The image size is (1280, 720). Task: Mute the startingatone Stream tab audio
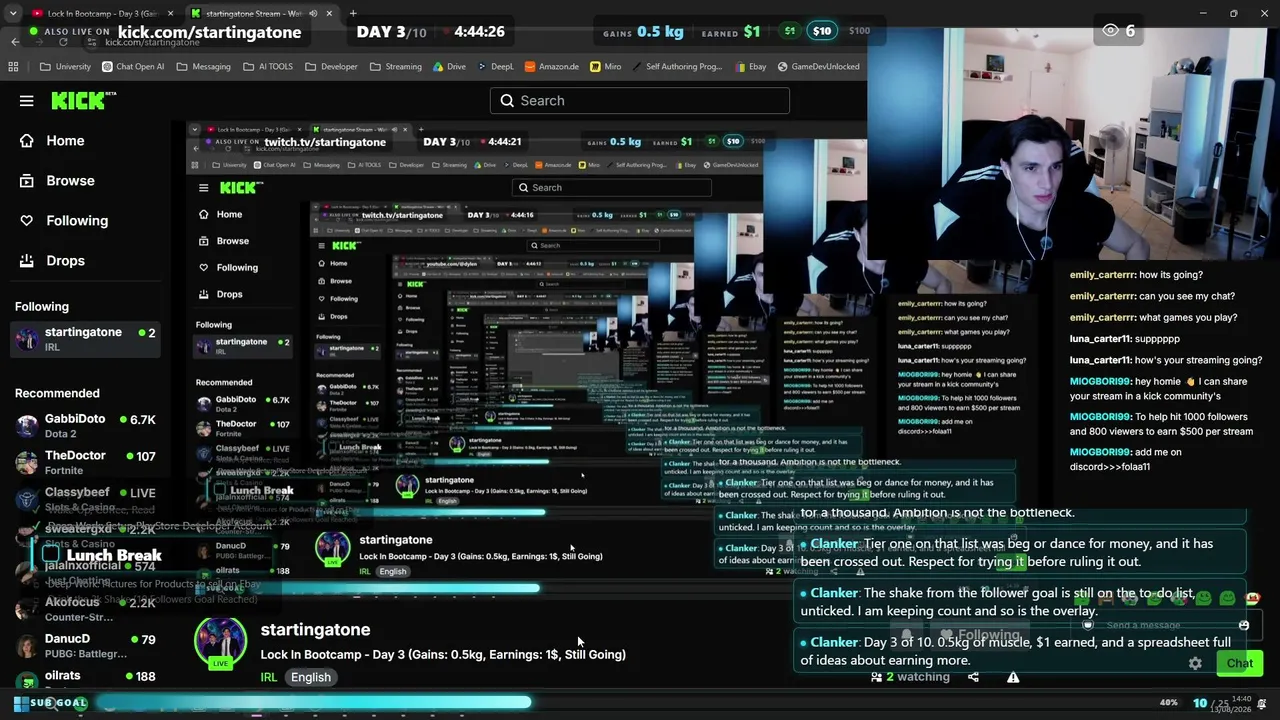click(x=313, y=14)
